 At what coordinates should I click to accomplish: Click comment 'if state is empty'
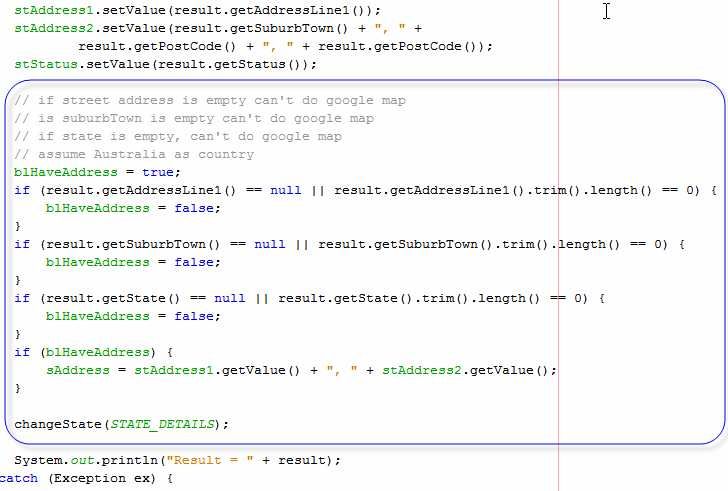[x=178, y=136]
